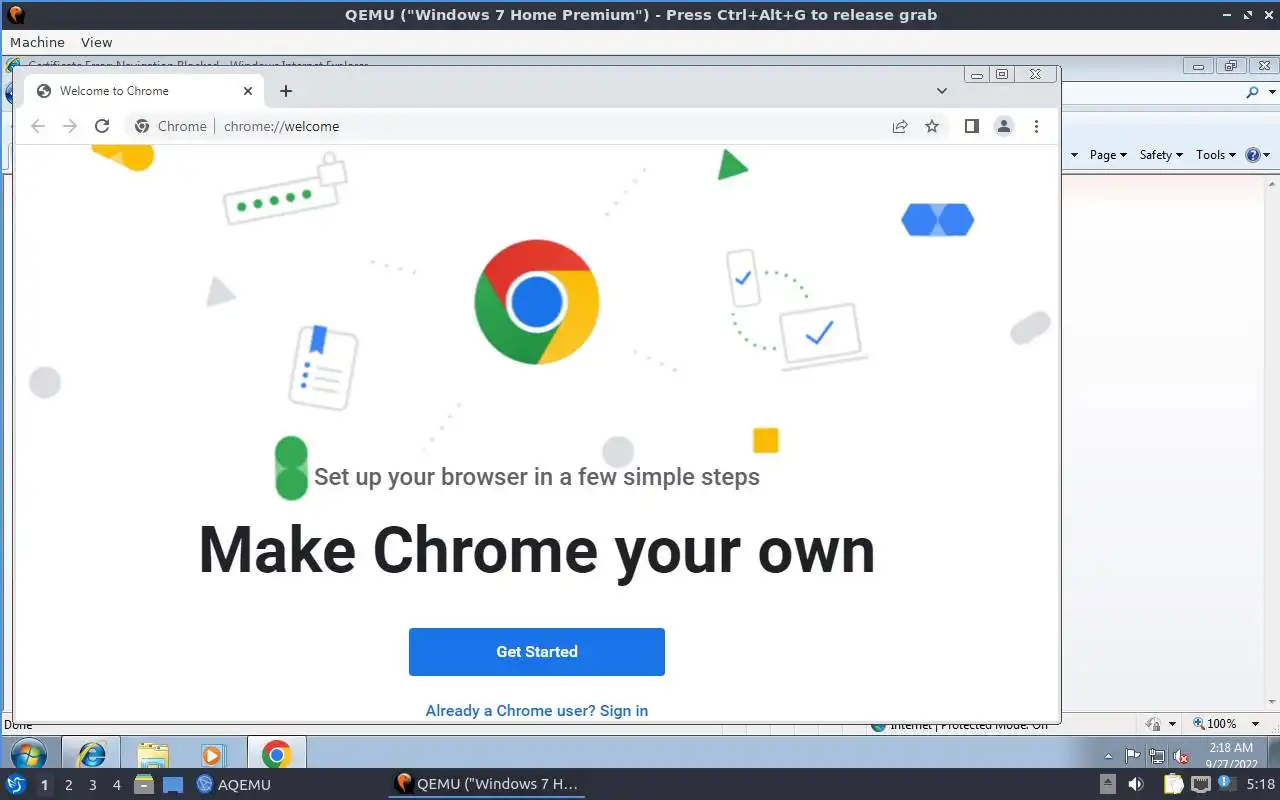This screenshot has height=800, width=1280.
Task: Open the QEMU Machine menu
Action: click(37, 42)
